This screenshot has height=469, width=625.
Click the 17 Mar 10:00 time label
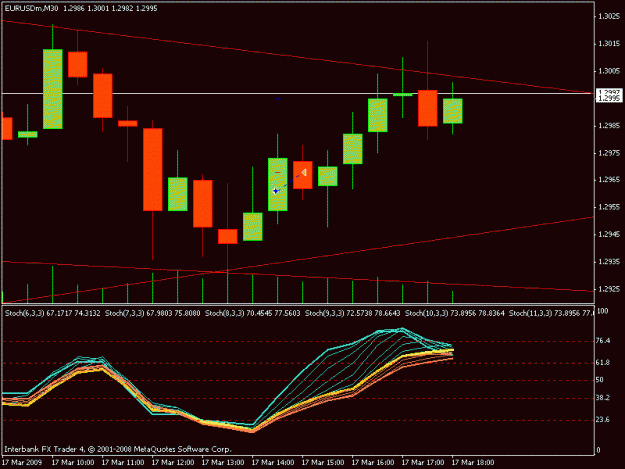[x=73, y=463]
